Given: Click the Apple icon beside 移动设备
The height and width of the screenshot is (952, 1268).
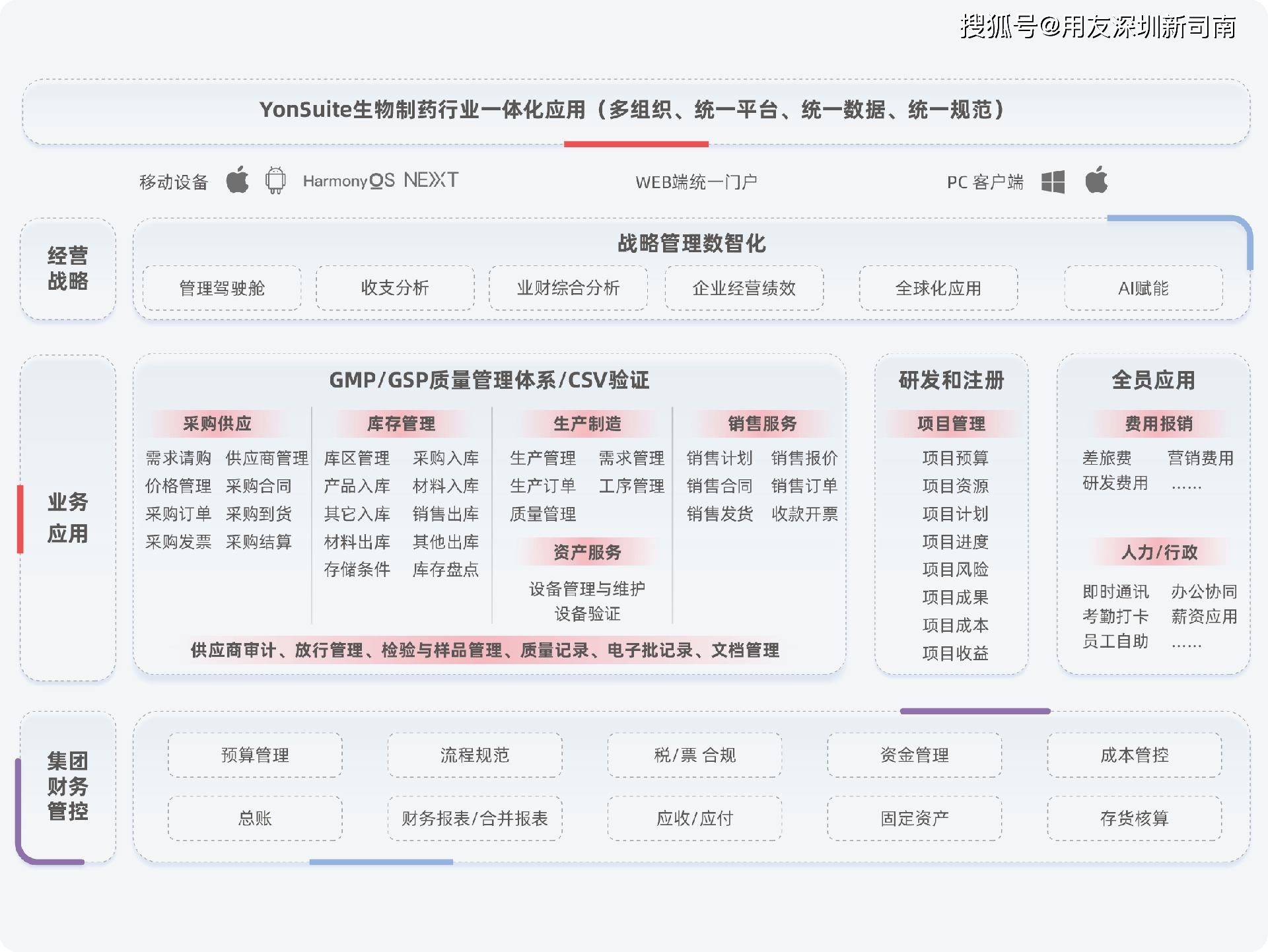Looking at the screenshot, I should point(237,180).
